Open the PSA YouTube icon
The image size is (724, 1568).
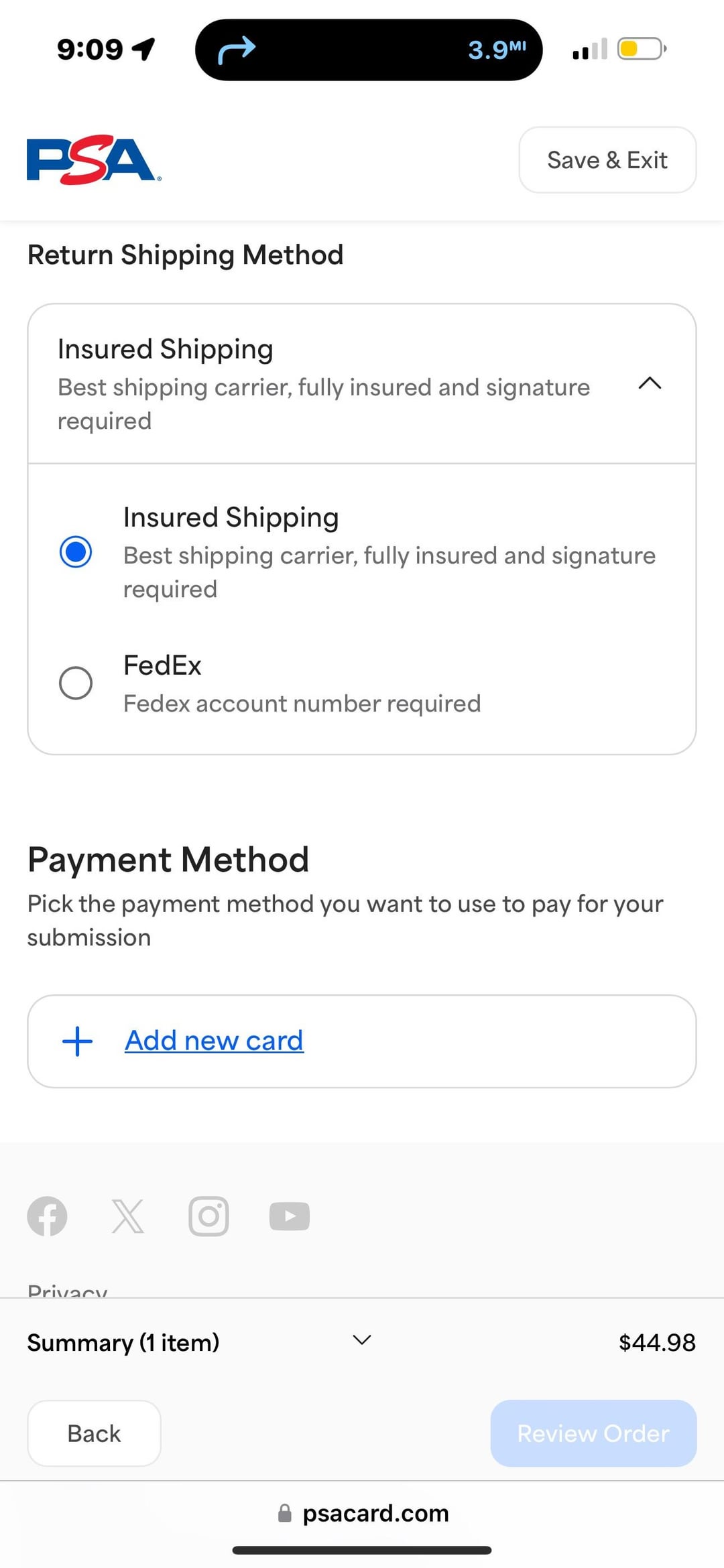click(x=289, y=1216)
